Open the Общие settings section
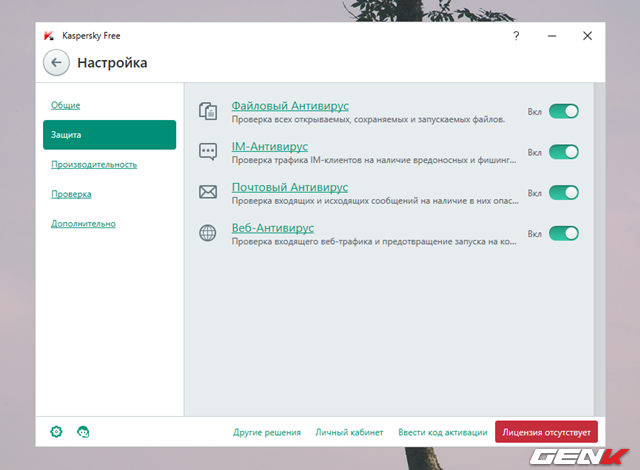This screenshot has height=470, width=640. pyautogui.click(x=66, y=105)
